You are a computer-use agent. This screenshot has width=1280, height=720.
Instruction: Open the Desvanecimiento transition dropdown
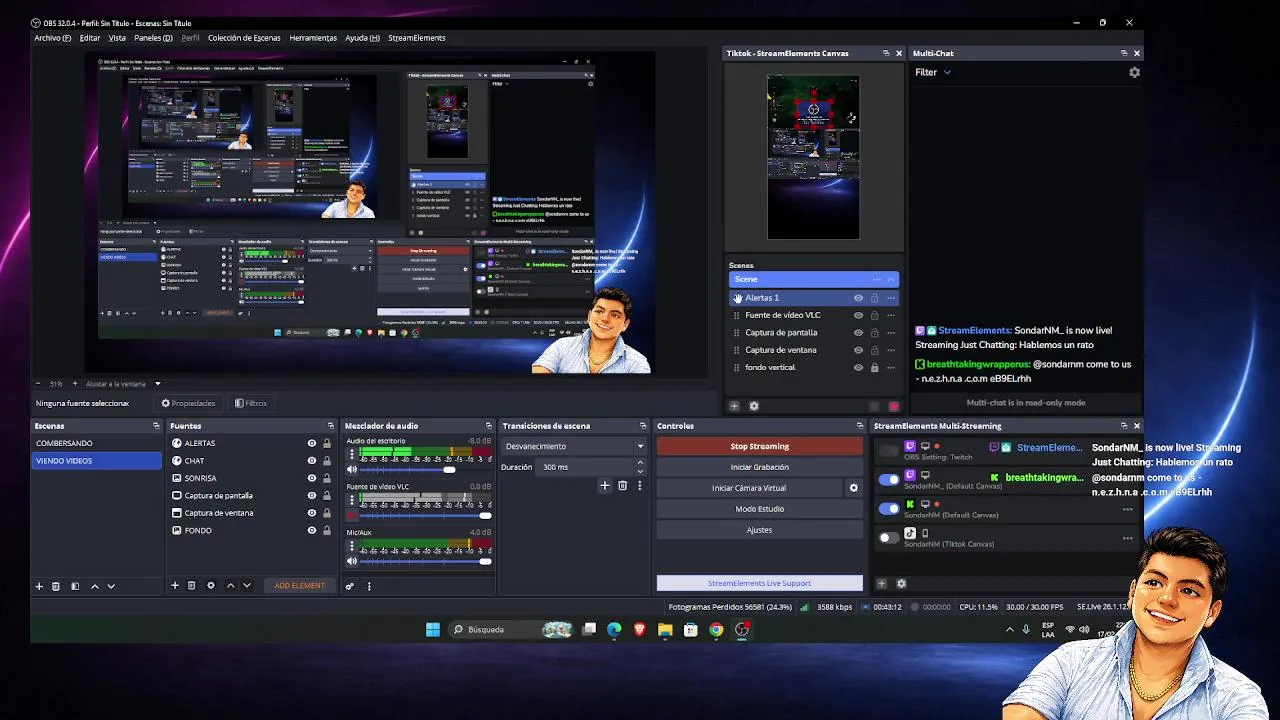point(574,446)
